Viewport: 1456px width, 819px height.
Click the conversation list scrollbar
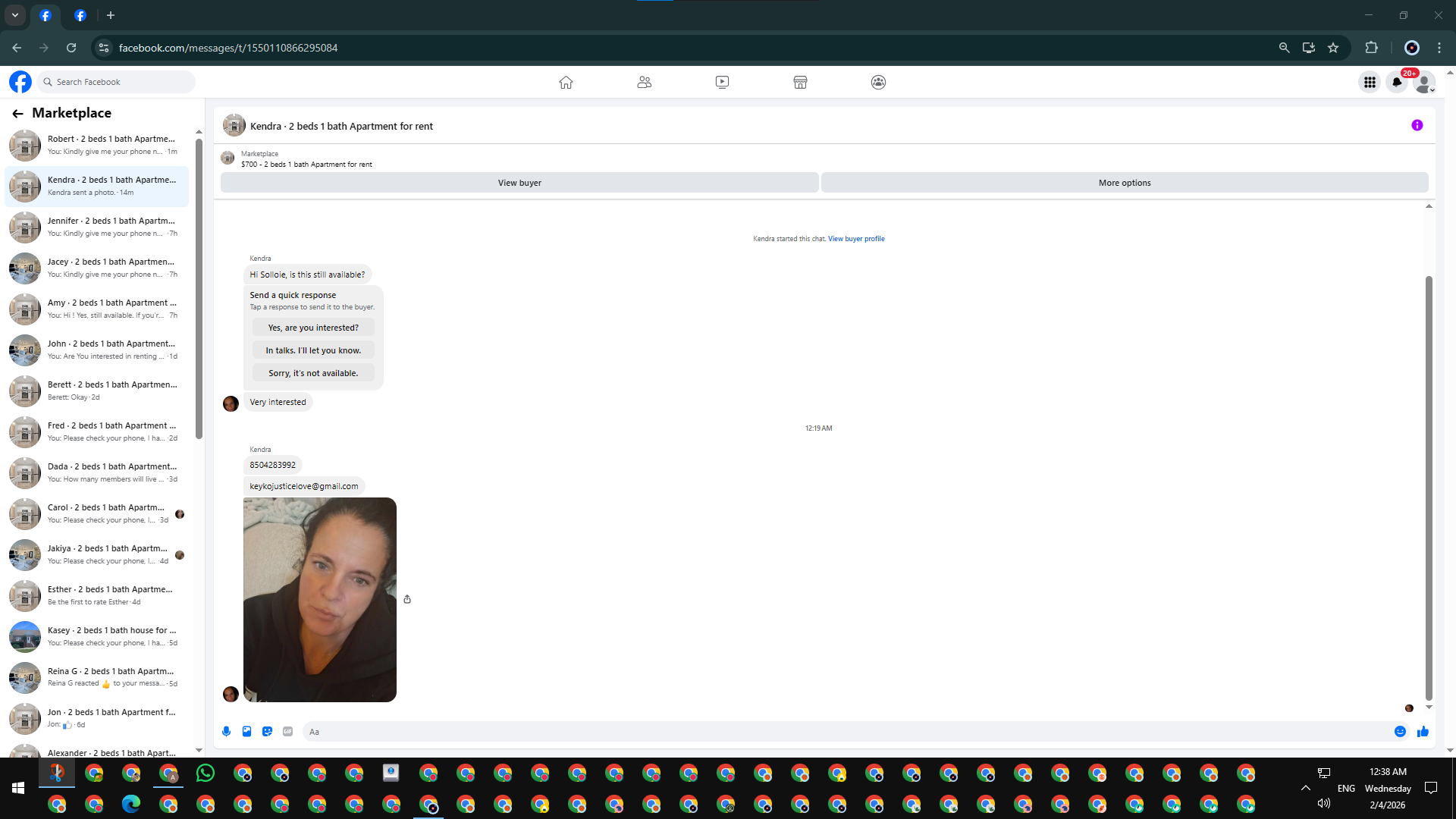pos(199,288)
